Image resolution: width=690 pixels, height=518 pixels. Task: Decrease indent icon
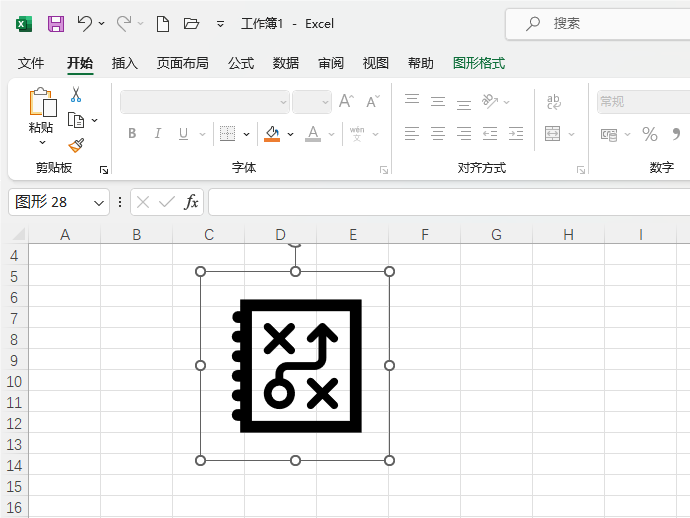(490, 133)
